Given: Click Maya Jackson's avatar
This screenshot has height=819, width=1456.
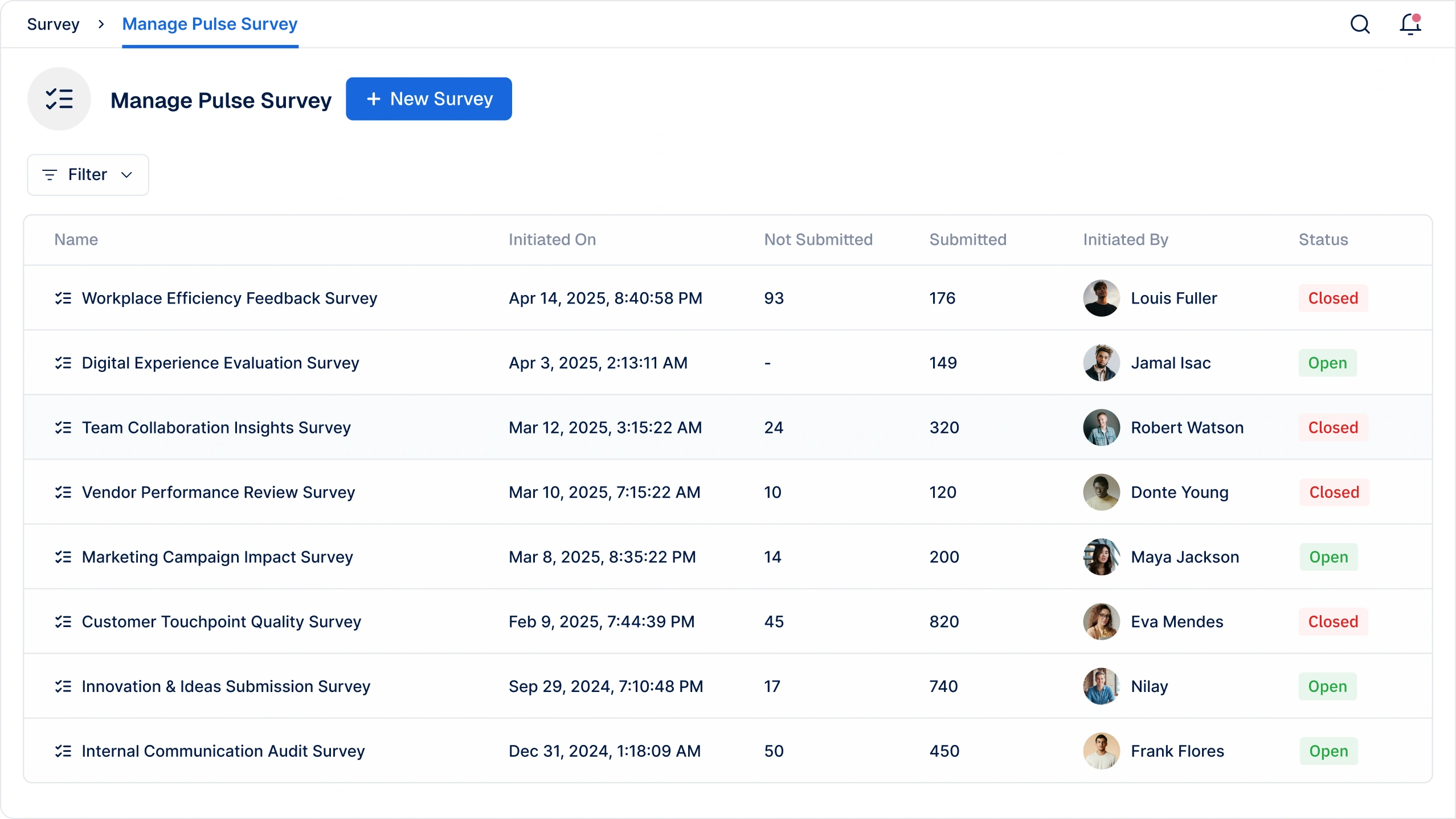Looking at the screenshot, I should [x=1101, y=556].
